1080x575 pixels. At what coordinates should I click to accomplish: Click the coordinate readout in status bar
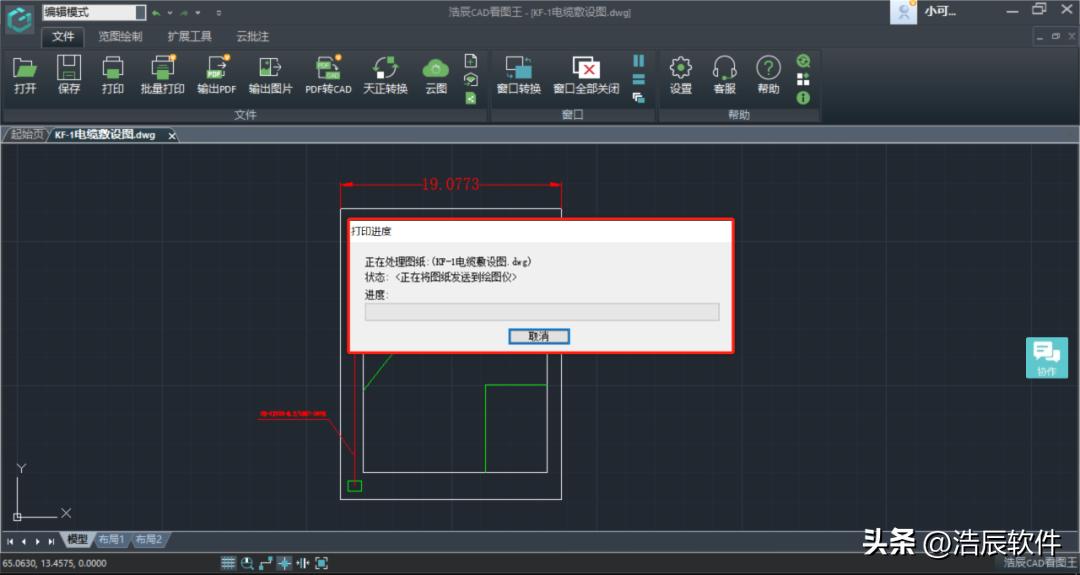click(54, 563)
